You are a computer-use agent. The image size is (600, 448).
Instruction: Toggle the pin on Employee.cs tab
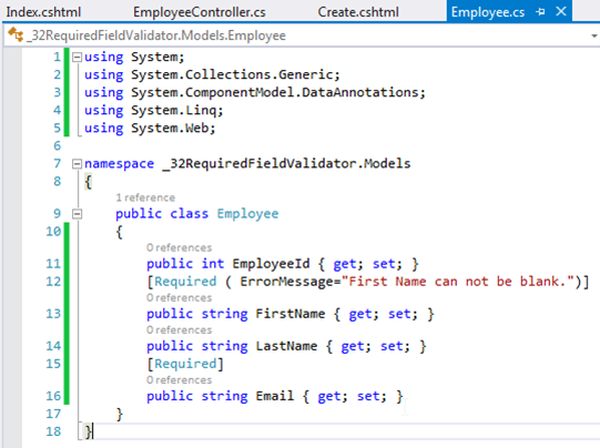[540, 12]
